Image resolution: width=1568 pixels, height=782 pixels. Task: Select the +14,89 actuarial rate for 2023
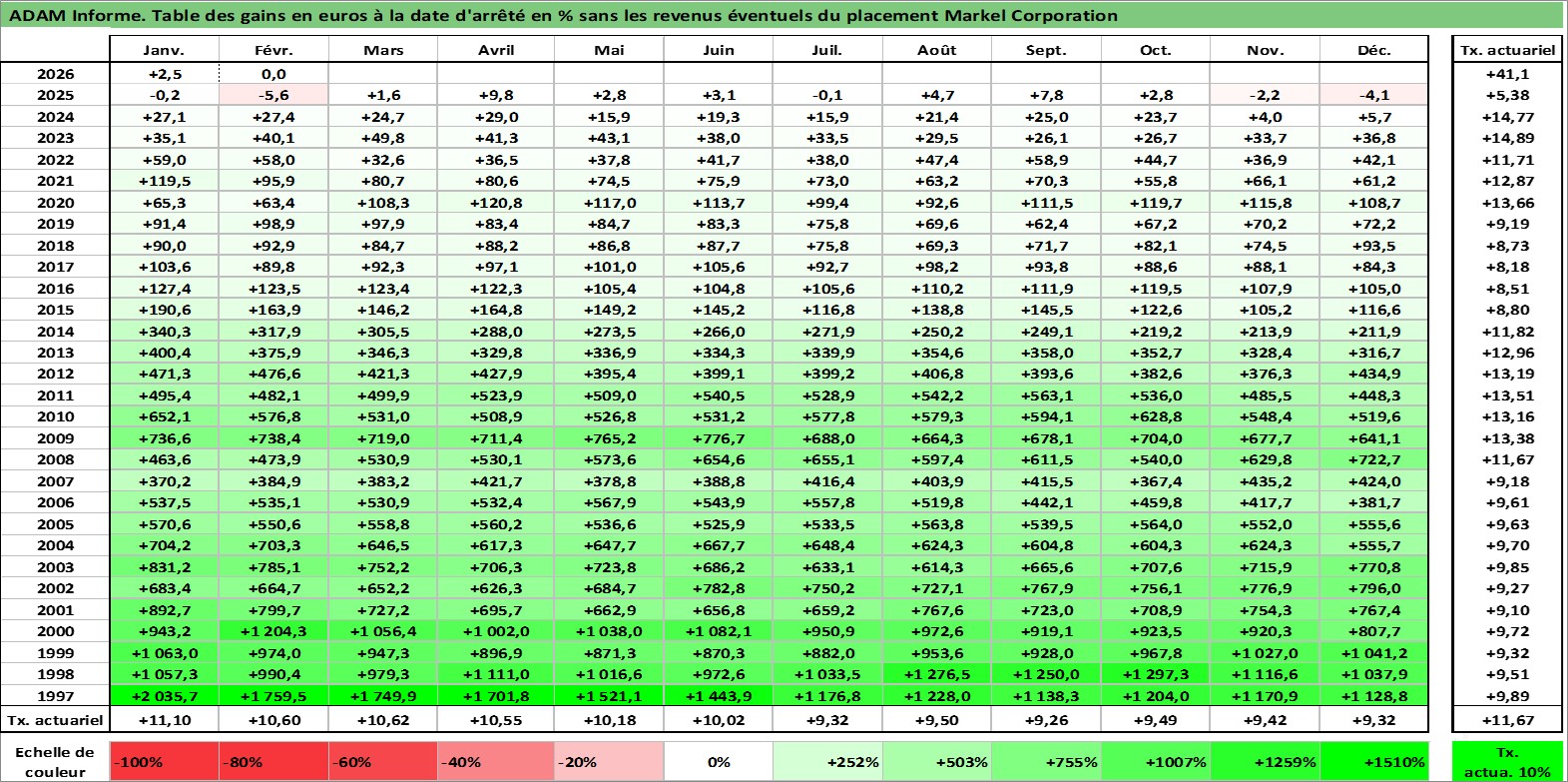1507,139
